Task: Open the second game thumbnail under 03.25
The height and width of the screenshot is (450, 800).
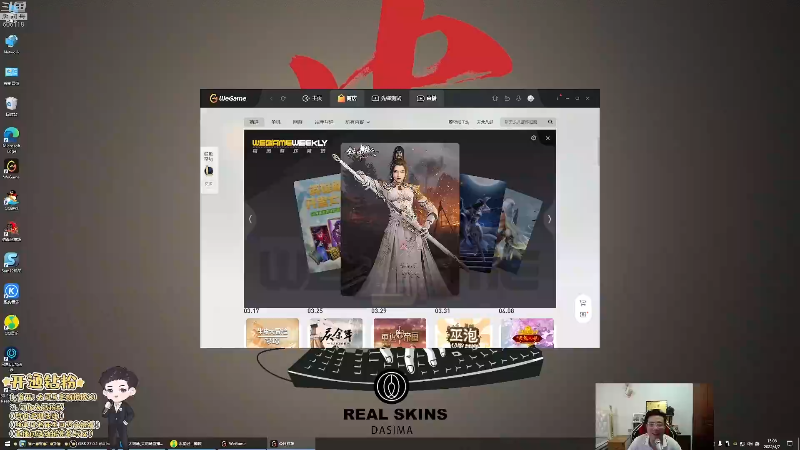Action: (x=336, y=333)
